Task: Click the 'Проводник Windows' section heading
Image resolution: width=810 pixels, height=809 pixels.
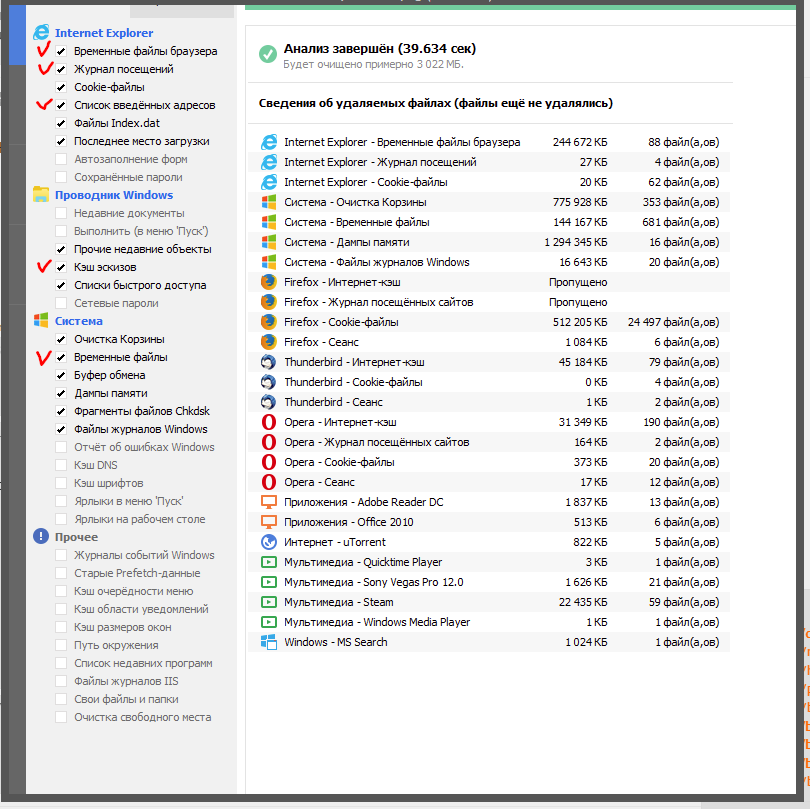Action: (114, 195)
